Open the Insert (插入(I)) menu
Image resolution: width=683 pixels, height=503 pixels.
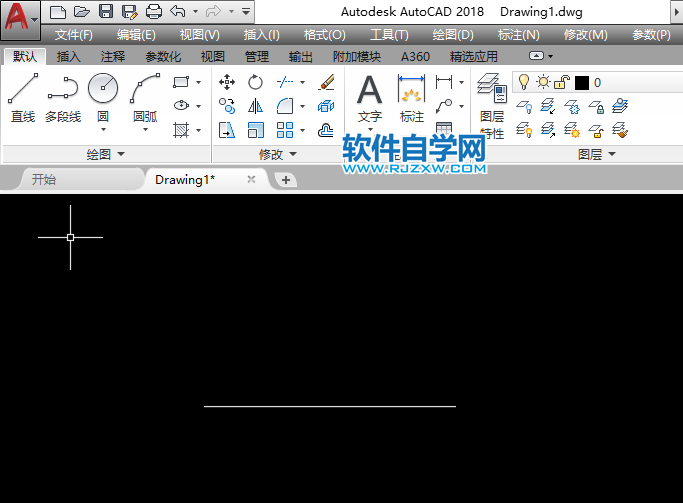[x=261, y=34]
